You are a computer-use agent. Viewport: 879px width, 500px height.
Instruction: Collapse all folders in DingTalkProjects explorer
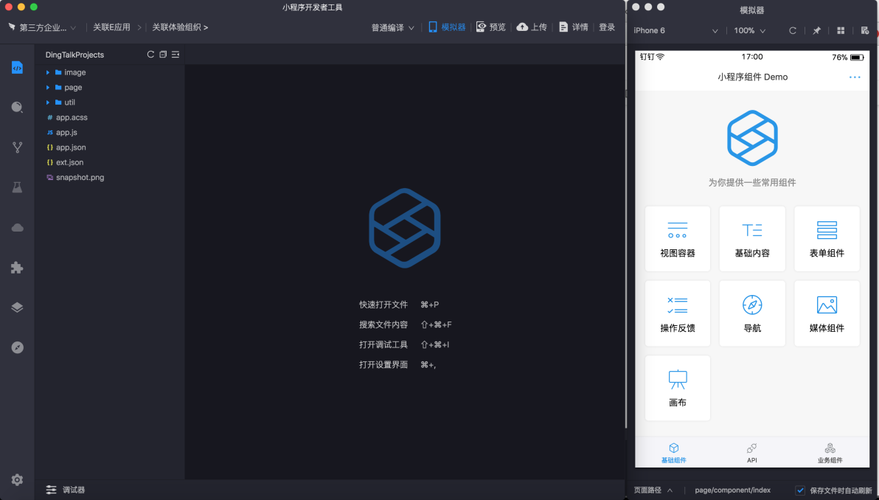163,54
